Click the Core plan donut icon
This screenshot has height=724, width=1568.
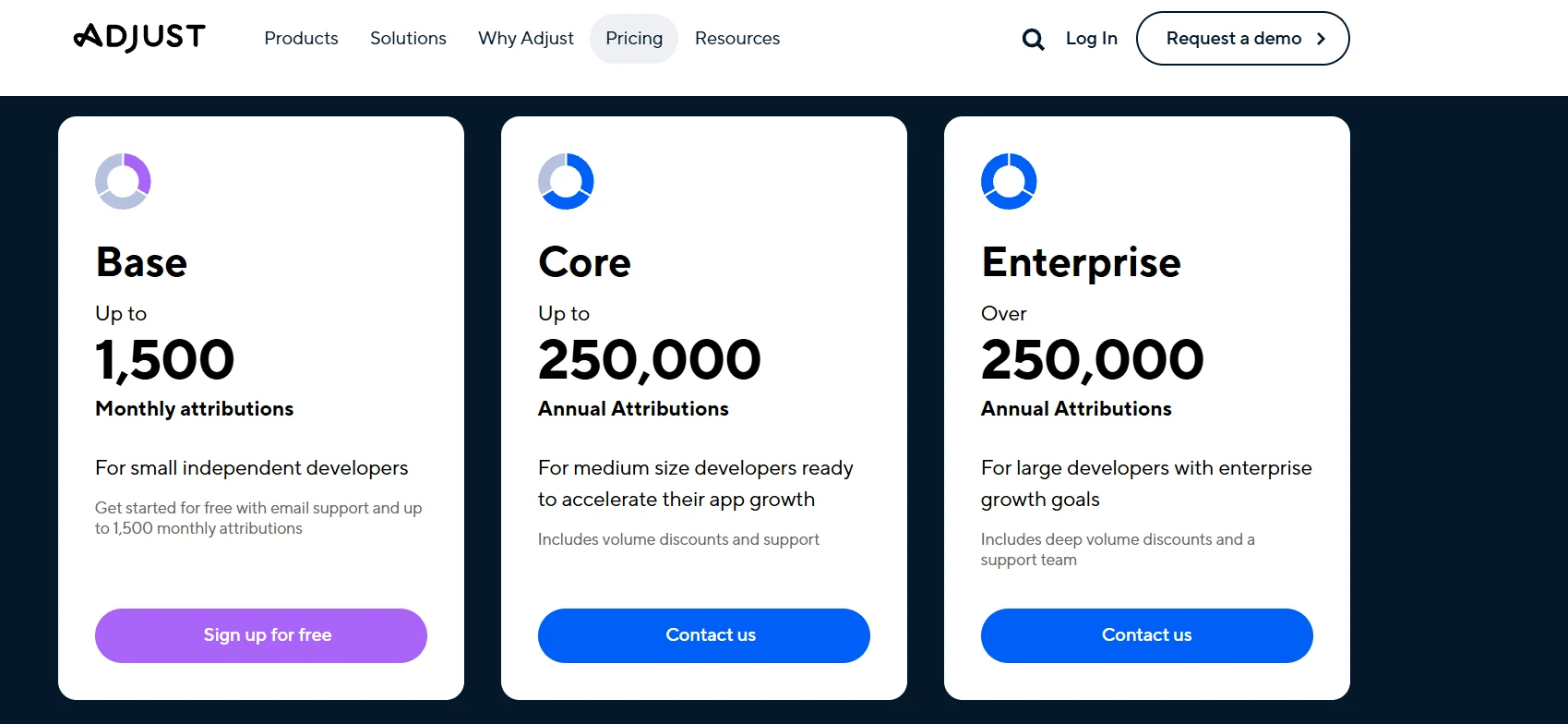point(566,181)
